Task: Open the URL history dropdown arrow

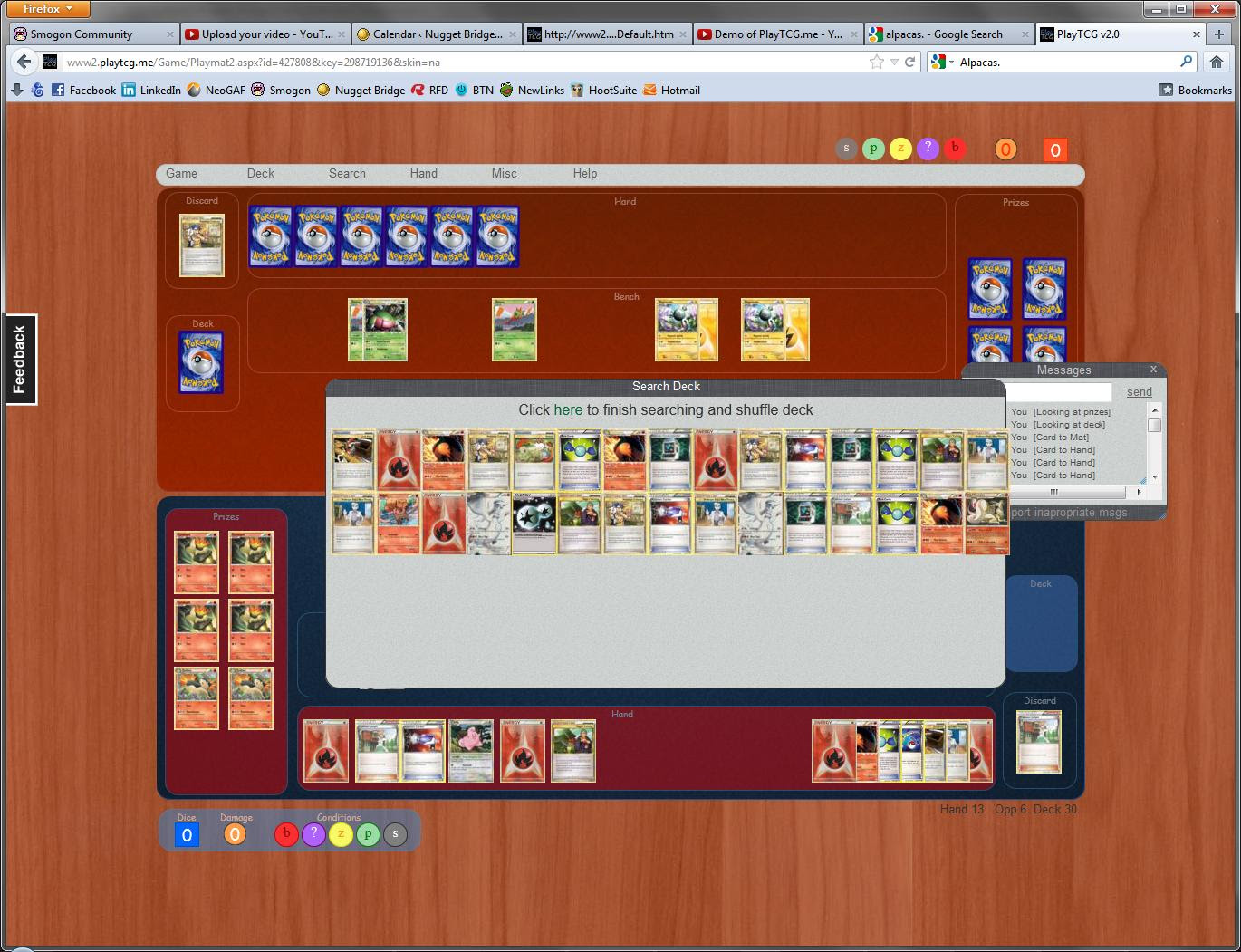Action: pyautogui.click(x=894, y=62)
